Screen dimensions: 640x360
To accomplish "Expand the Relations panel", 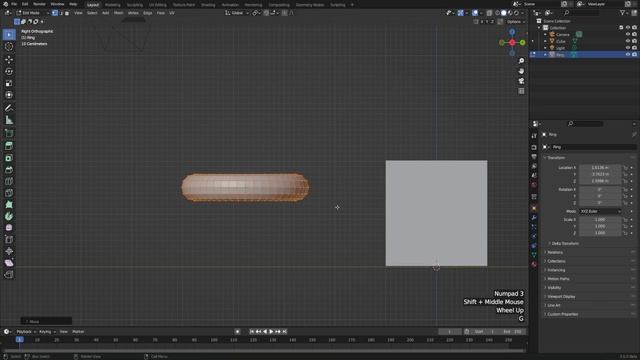I will tap(555, 252).
